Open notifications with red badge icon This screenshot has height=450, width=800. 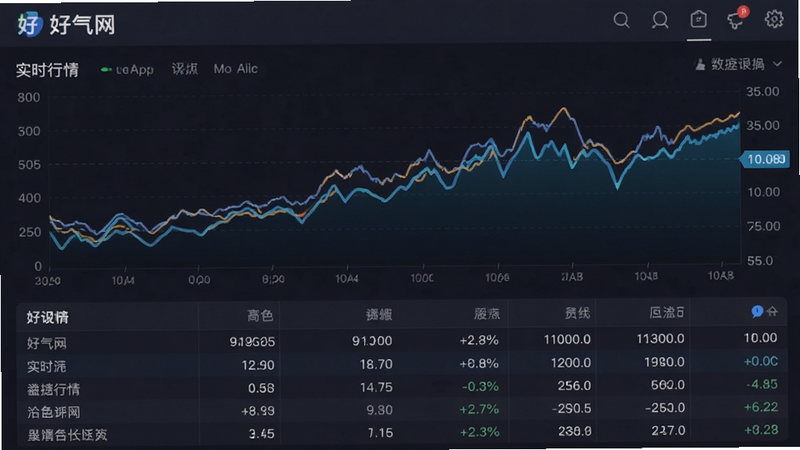point(737,19)
